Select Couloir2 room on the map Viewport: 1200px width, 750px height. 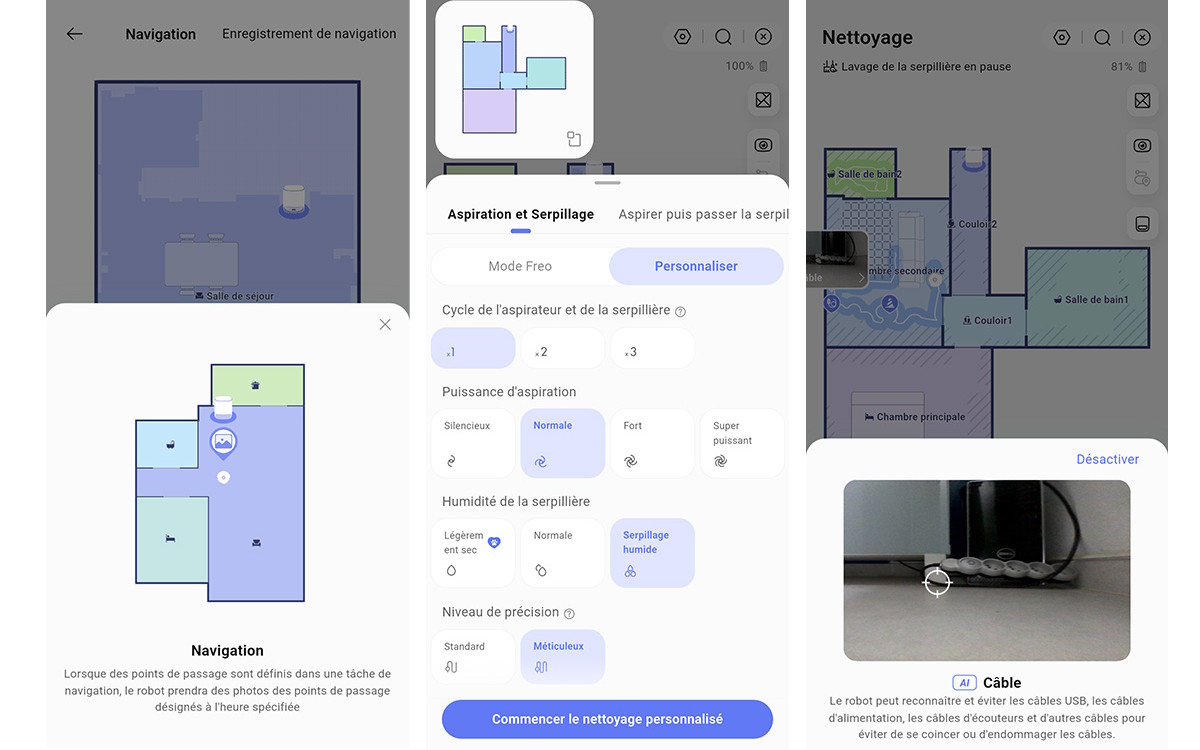pos(970,220)
